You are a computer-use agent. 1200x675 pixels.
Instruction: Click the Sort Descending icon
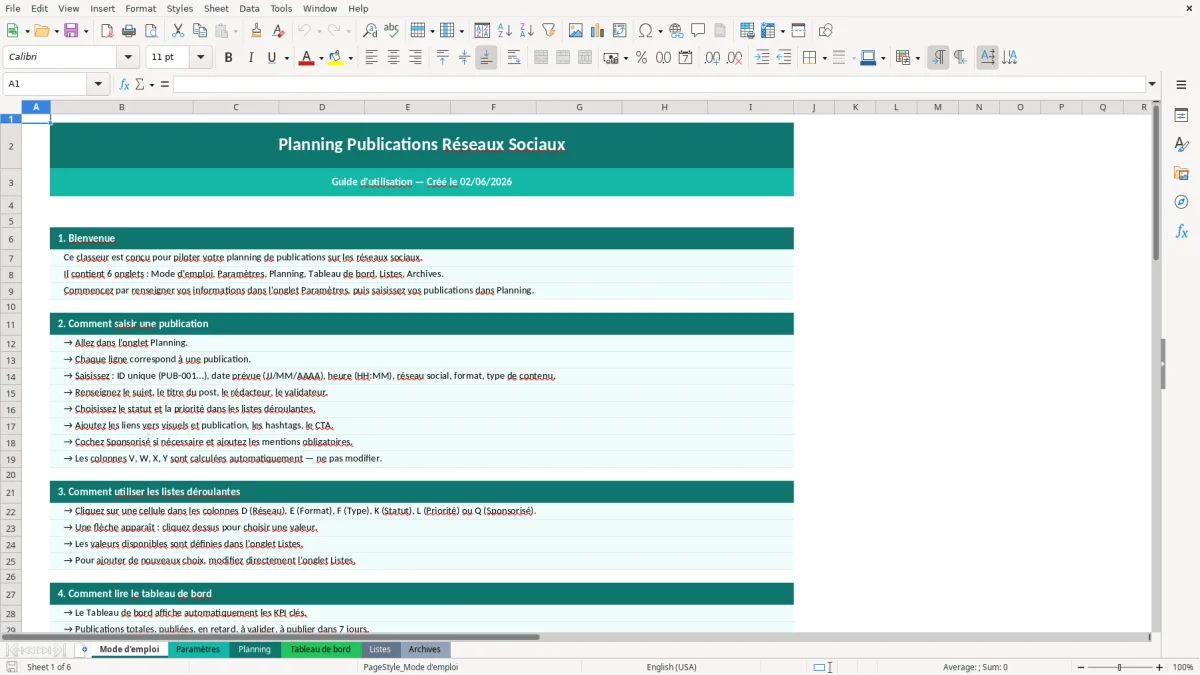(526, 31)
